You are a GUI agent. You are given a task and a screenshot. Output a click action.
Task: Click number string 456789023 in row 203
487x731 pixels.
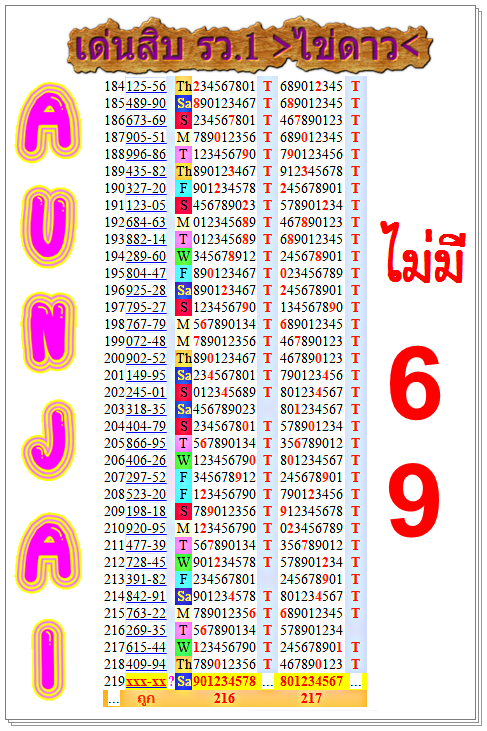tap(225, 409)
